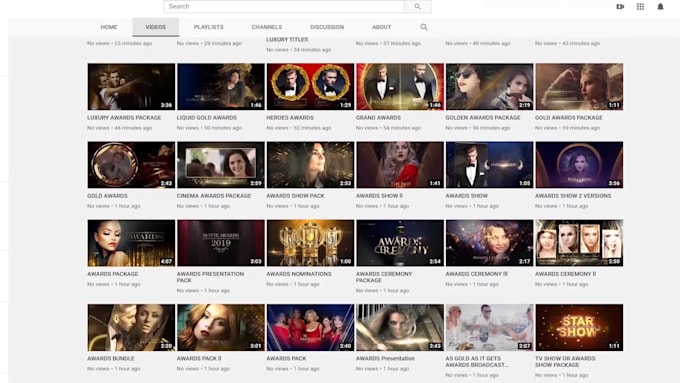Open the PLAYLISTS tab
680x383 pixels.
tap(209, 27)
